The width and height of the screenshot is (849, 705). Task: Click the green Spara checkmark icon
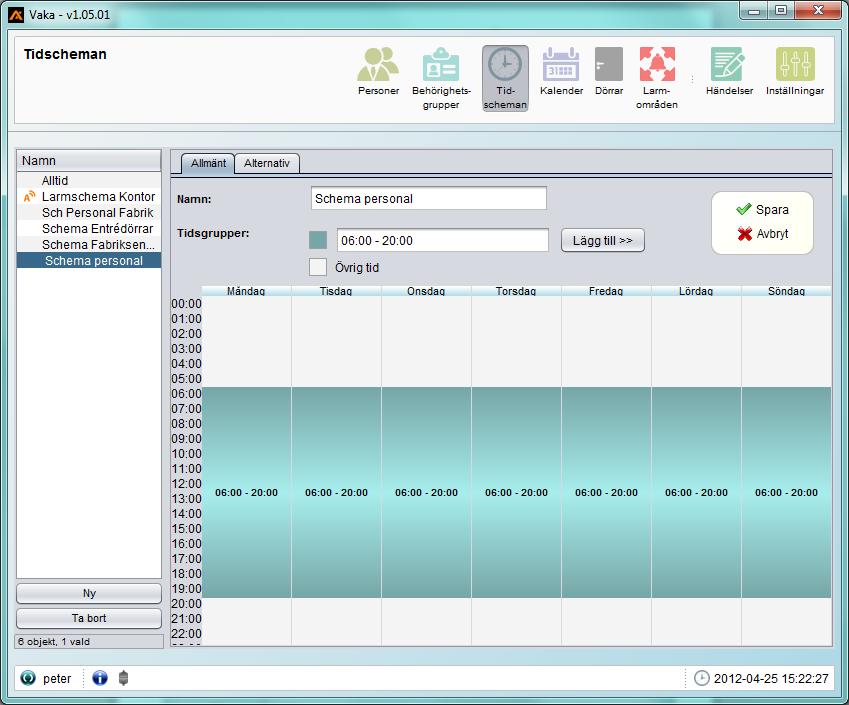(743, 209)
